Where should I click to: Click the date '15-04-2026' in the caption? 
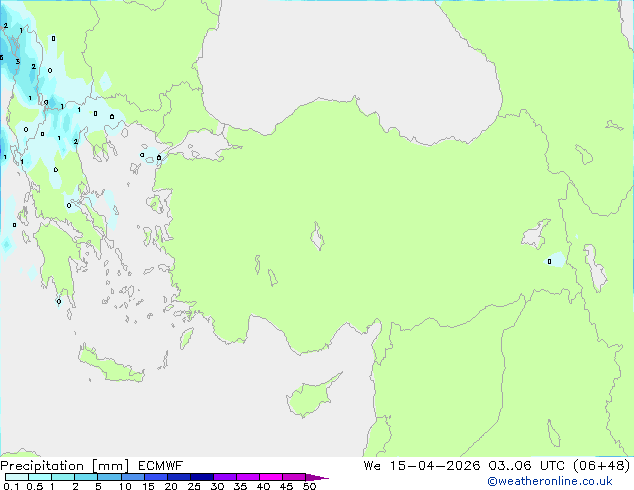pyautogui.click(x=435, y=466)
